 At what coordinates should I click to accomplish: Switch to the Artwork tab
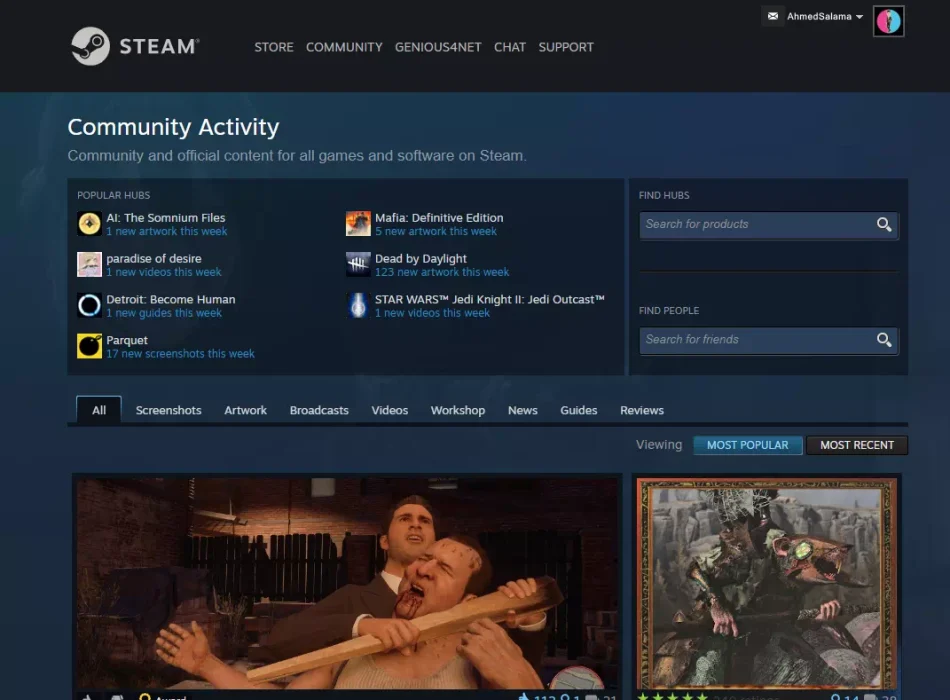tap(245, 410)
